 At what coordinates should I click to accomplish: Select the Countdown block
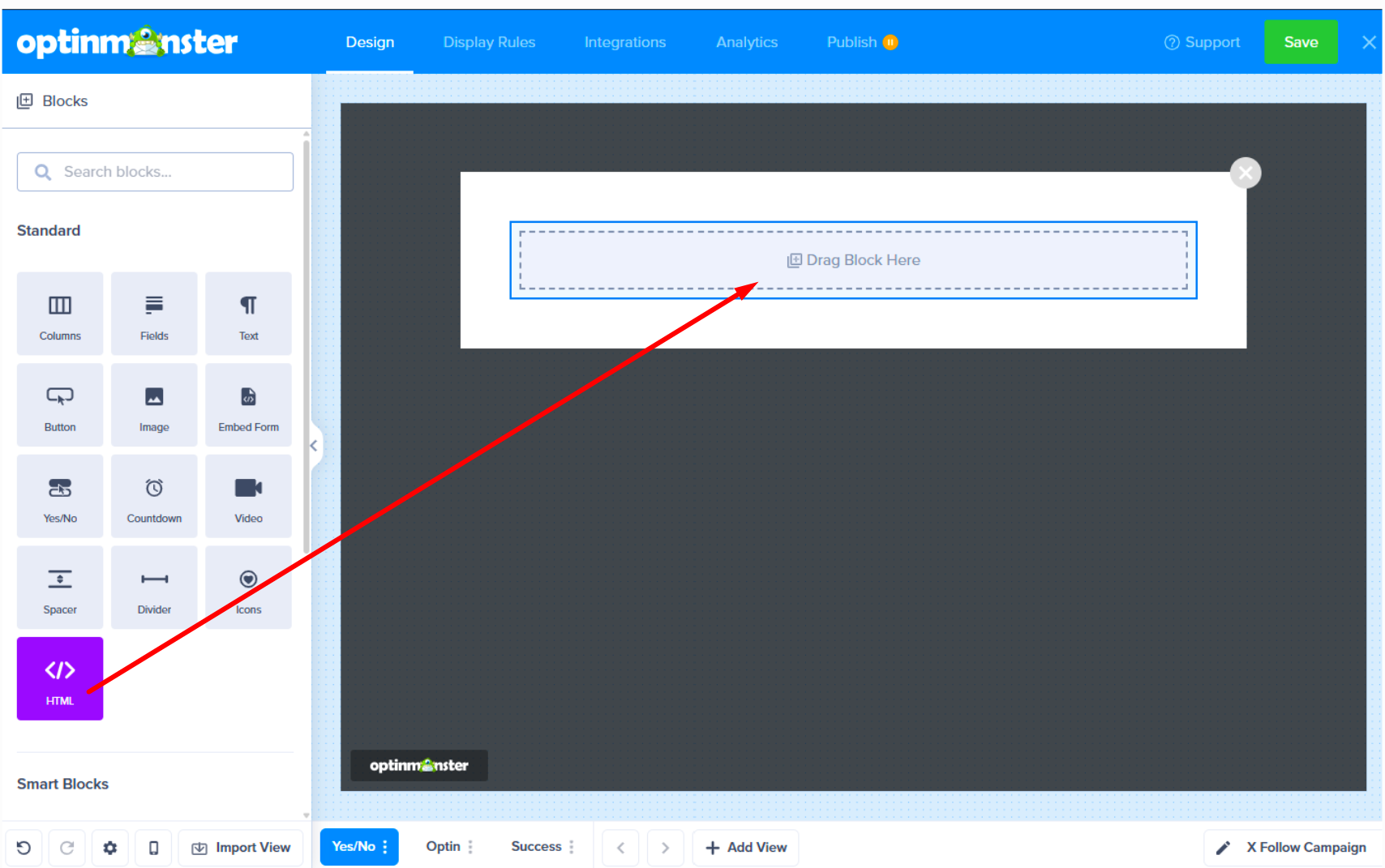tap(154, 496)
